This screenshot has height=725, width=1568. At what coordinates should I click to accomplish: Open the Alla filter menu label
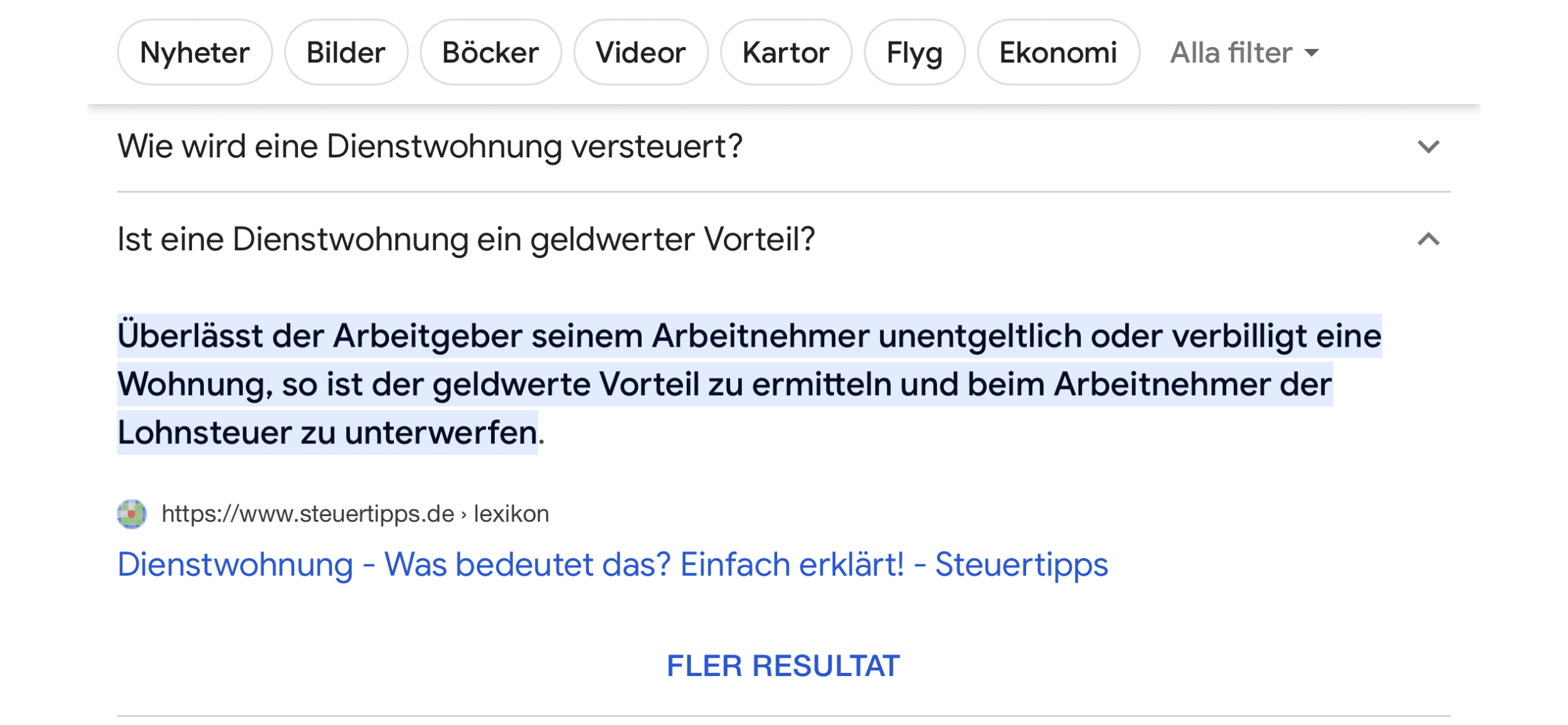click(x=1231, y=53)
